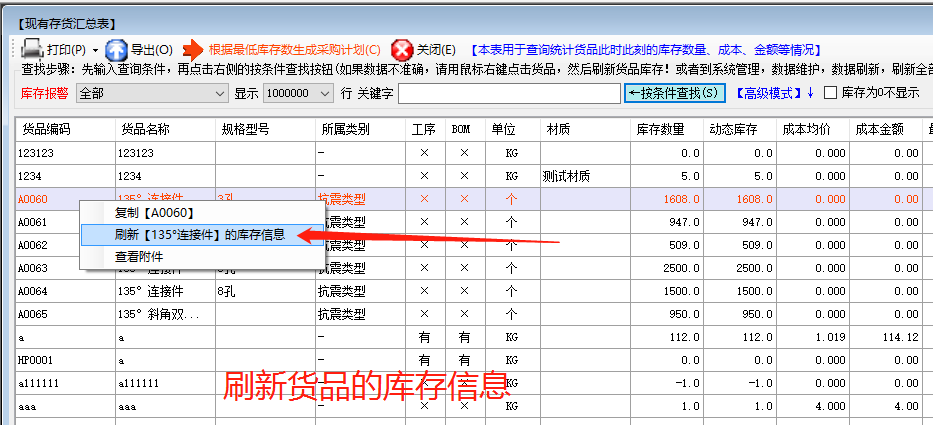Screen dimensions: 933x425
Task: Choose 复制【A0060】 from context menu
Action: coord(153,213)
